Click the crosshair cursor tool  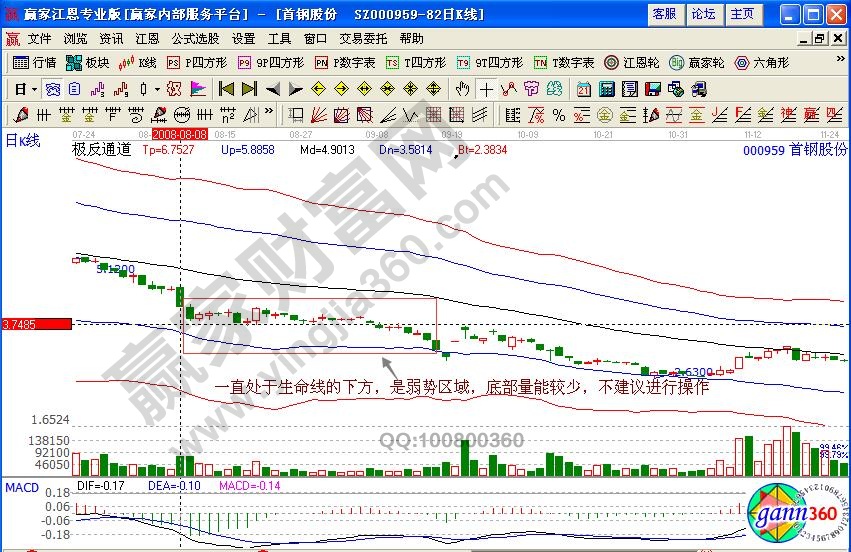(486, 88)
